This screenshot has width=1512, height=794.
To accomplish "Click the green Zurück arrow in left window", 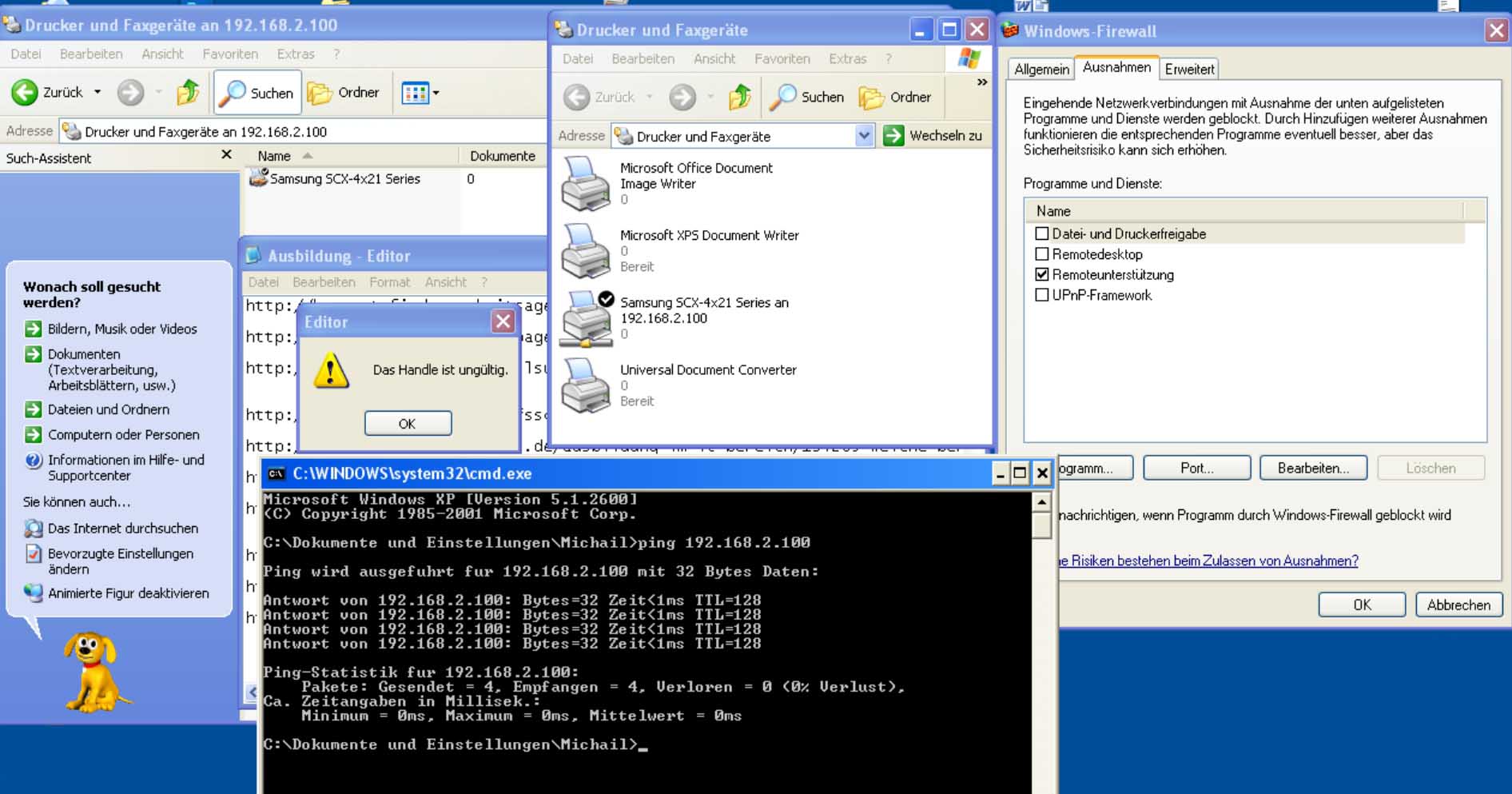I will pyautogui.click(x=26, y=93).
